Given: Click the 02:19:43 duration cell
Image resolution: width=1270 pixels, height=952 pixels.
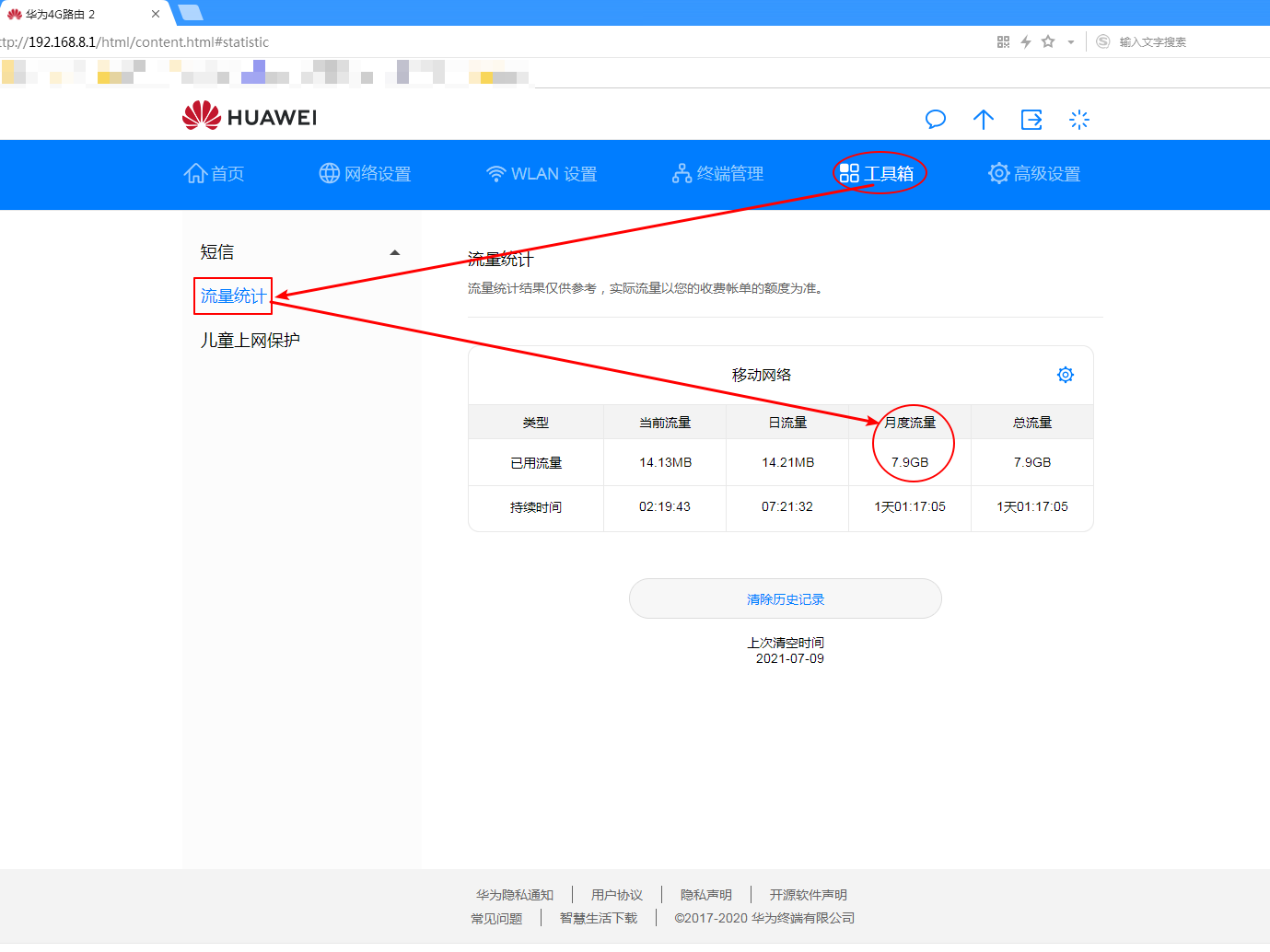Looking at the screenshot, I should pyautogui.click(x=665, y=507).
